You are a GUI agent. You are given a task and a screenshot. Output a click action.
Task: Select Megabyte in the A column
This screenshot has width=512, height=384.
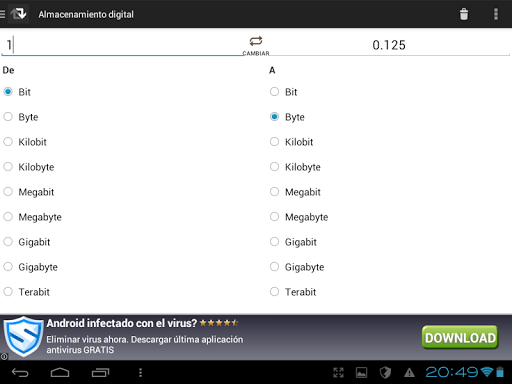(299, 217)
